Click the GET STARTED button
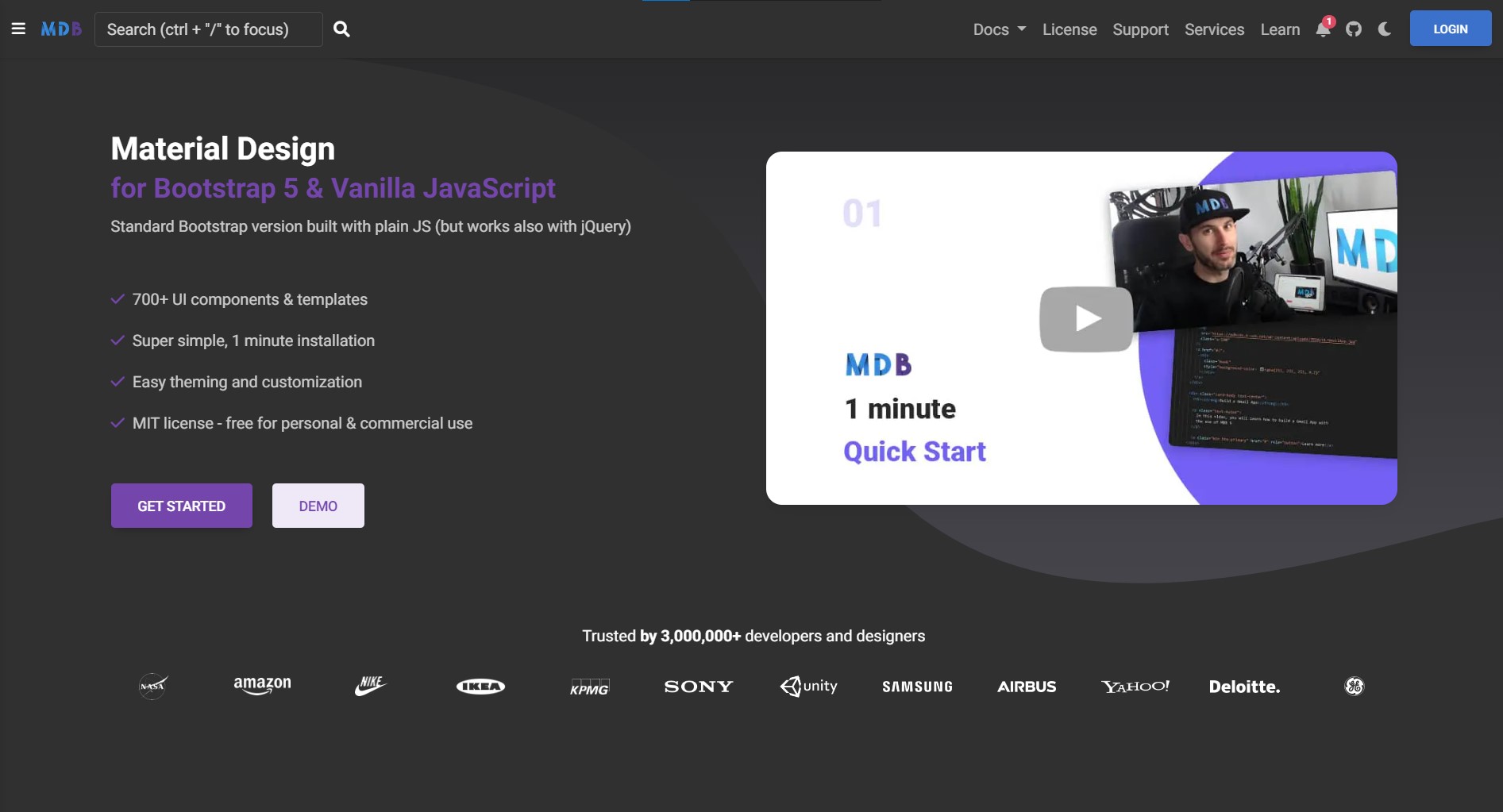Screen dimensions: 1503x812 182,506
